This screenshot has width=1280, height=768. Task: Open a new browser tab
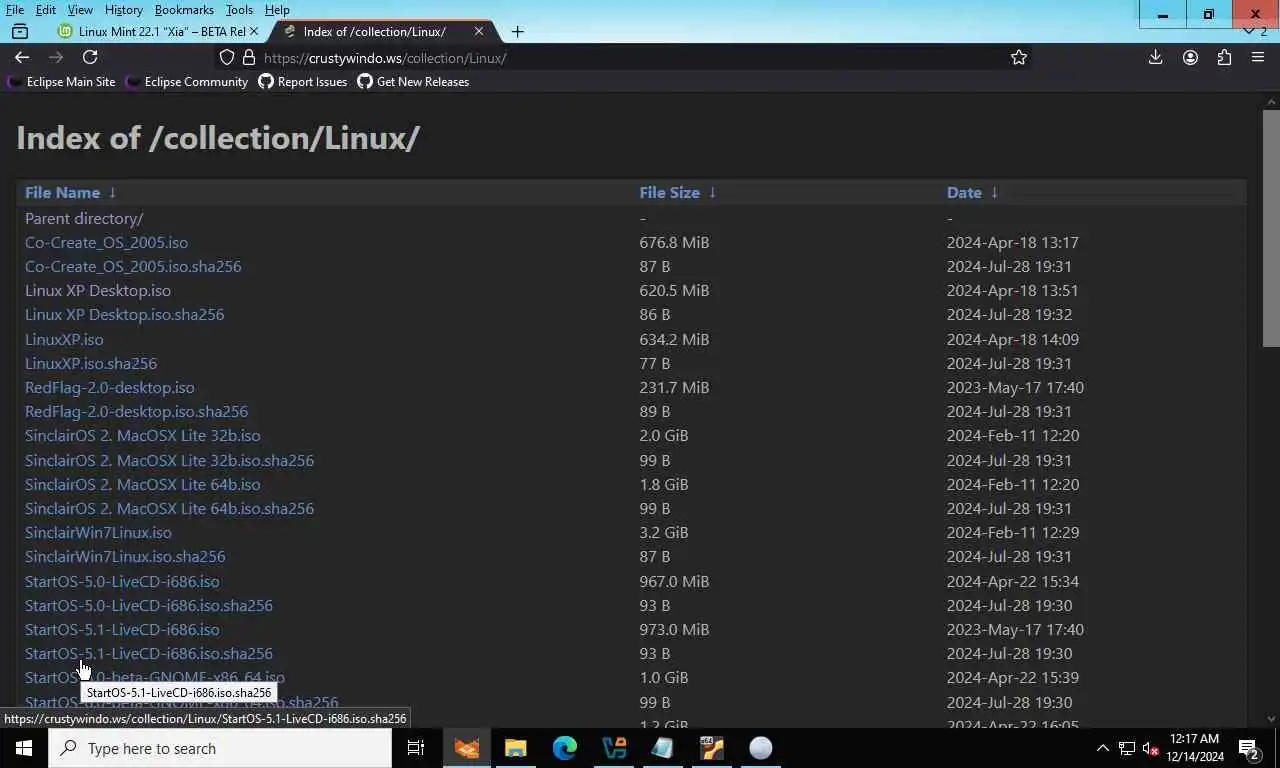tap(517, 31)
